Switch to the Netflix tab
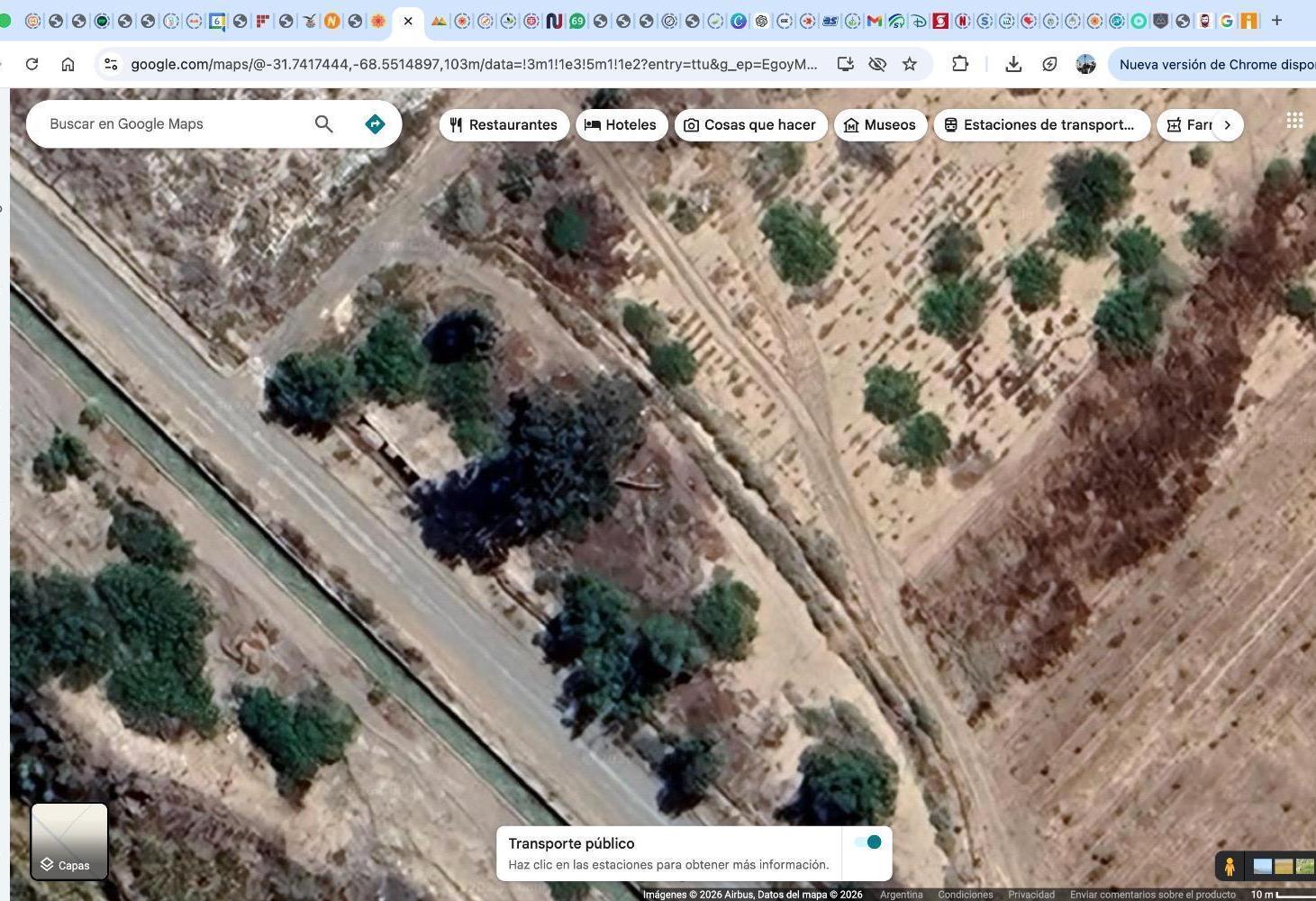The width and height of the screenshot is (1316, 901). 962,21
